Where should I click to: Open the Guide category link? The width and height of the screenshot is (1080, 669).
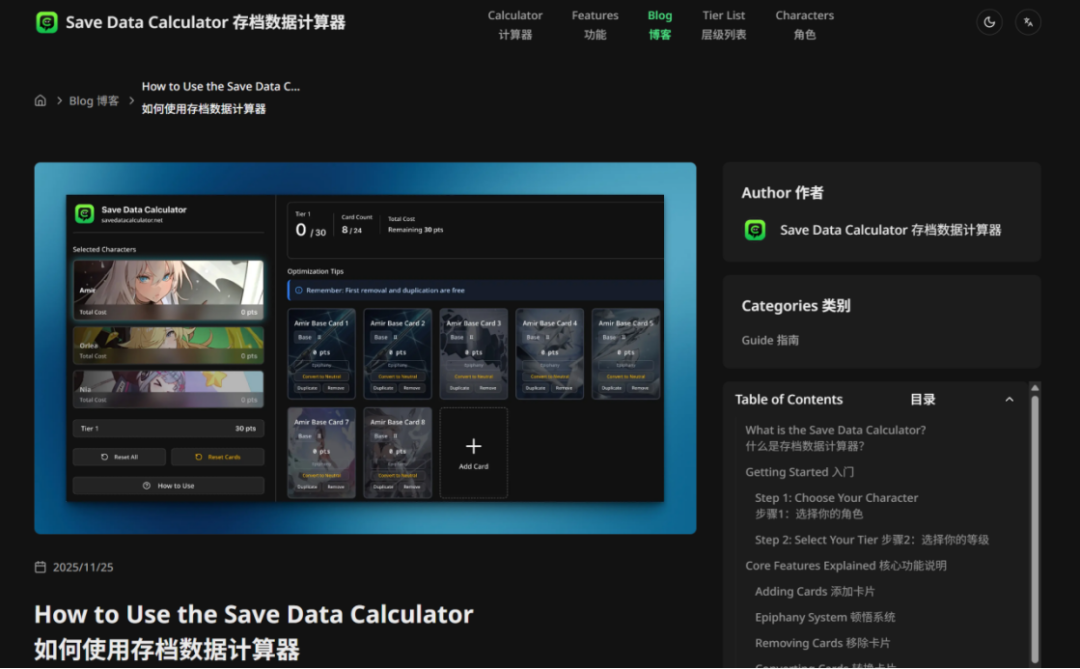770,340
